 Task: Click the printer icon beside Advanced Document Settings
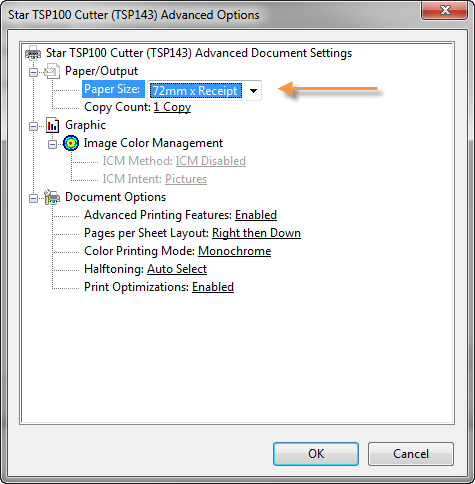pyautogui.click(x=33, y=53)
